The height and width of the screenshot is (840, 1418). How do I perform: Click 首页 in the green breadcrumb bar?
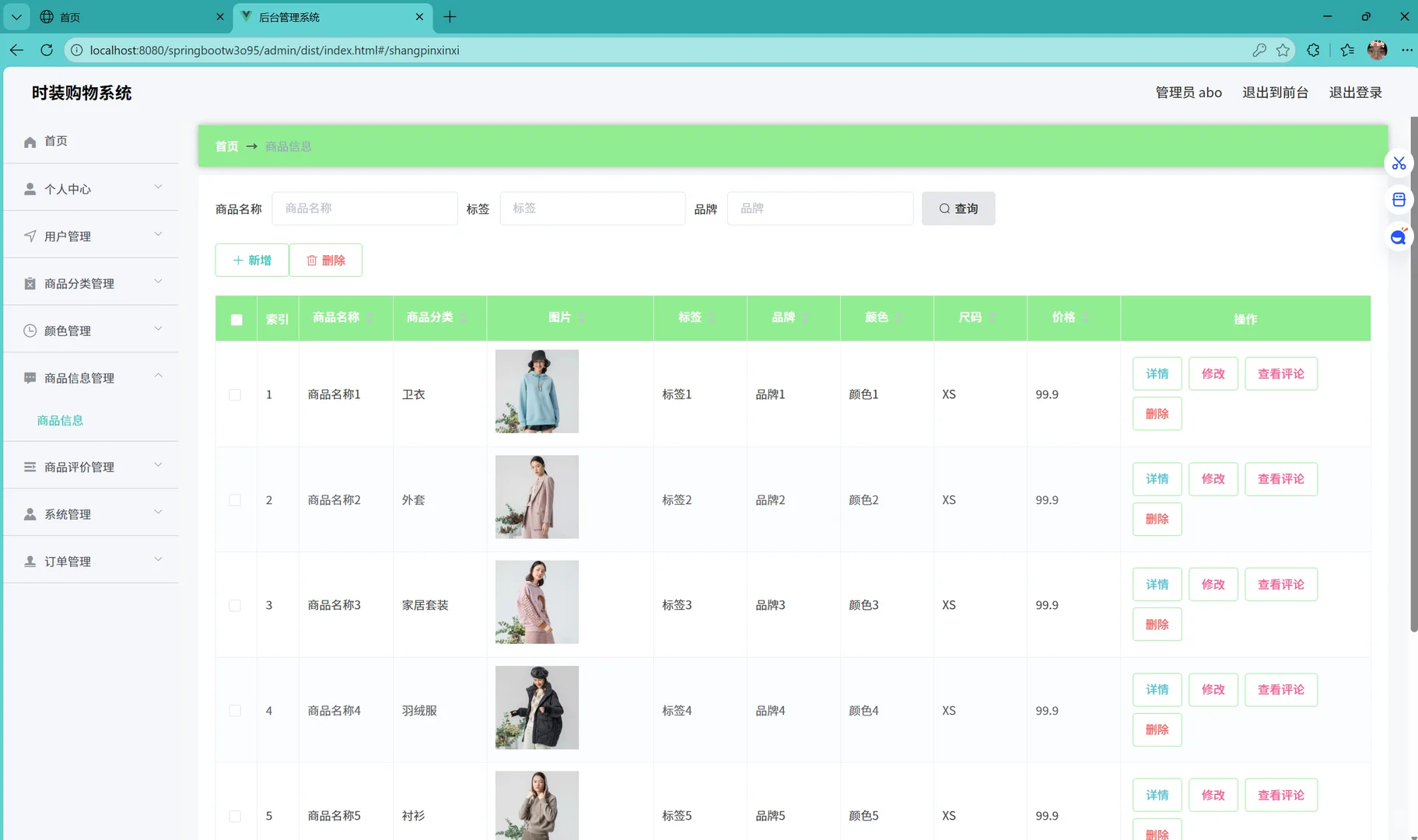point(226,146)
